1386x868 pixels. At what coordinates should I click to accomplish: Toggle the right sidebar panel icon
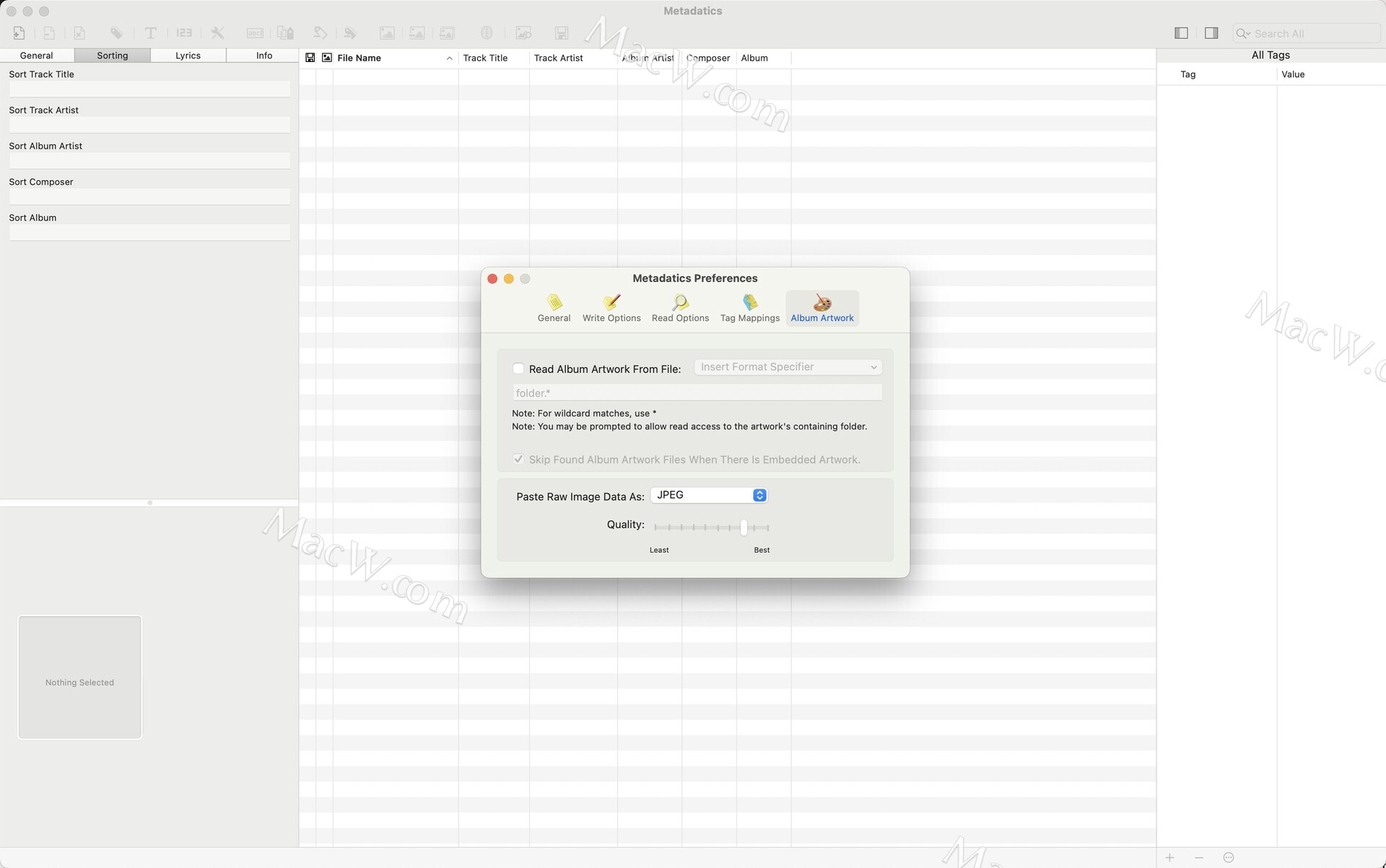click(1211, 33)
